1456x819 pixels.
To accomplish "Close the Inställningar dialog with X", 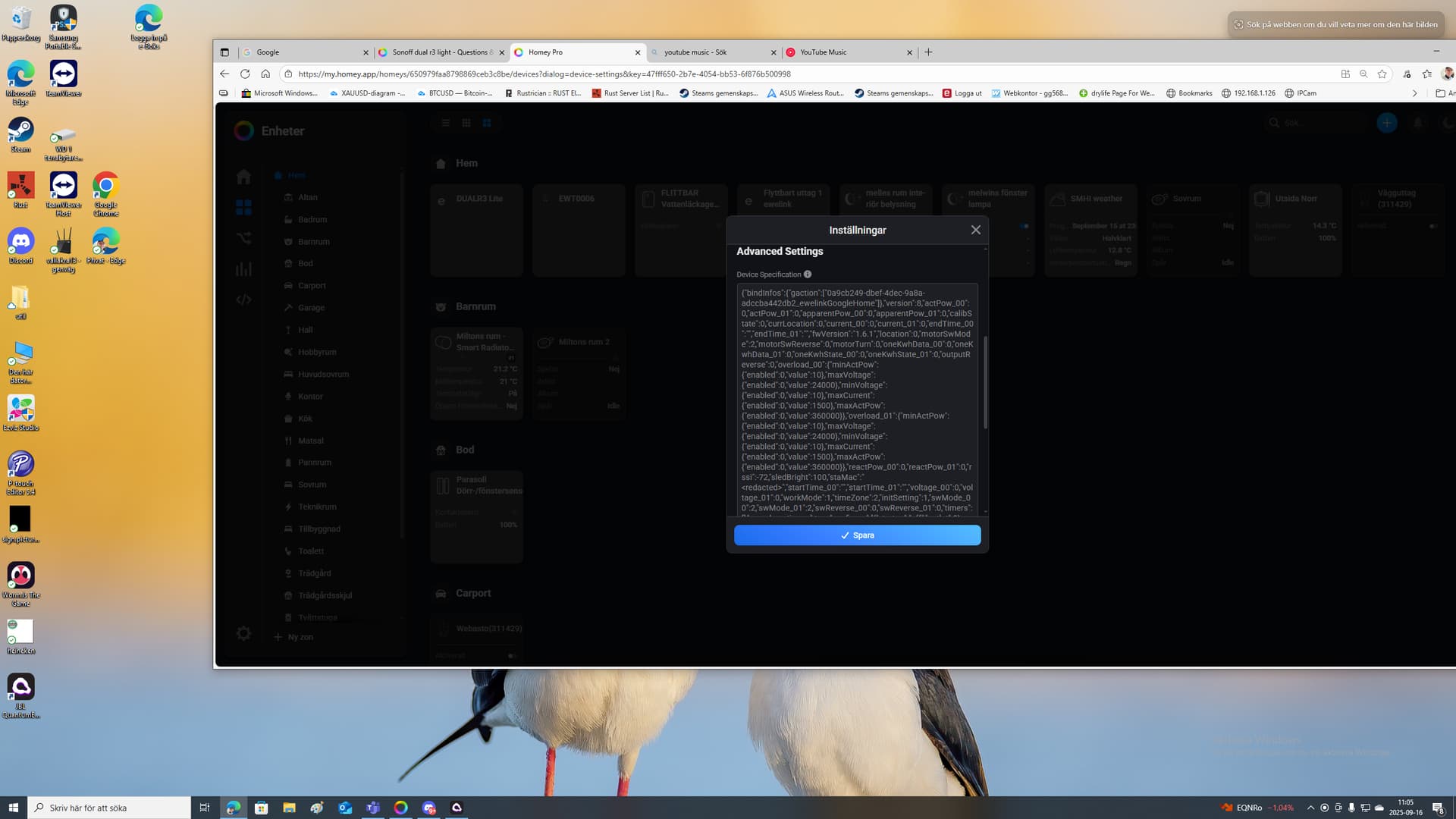I will [975, 230].
